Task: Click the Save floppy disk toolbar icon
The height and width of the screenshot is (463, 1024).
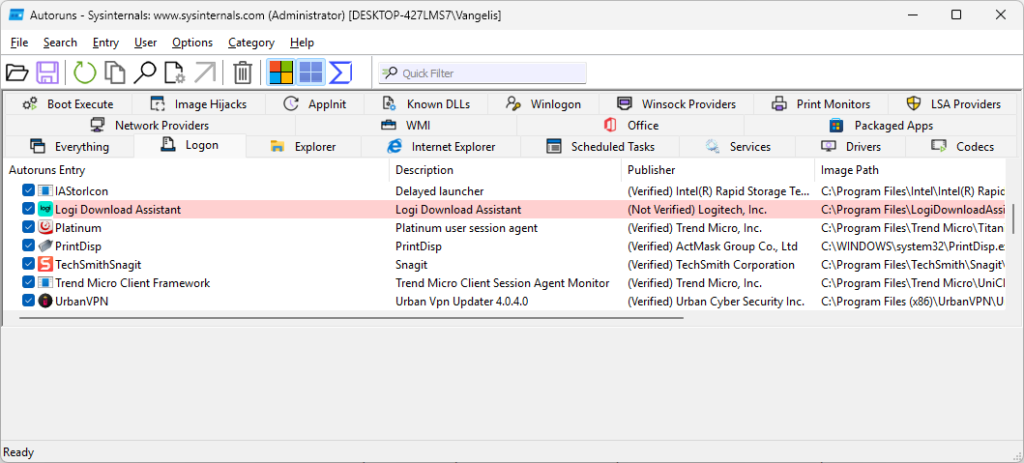Action: 47,72
